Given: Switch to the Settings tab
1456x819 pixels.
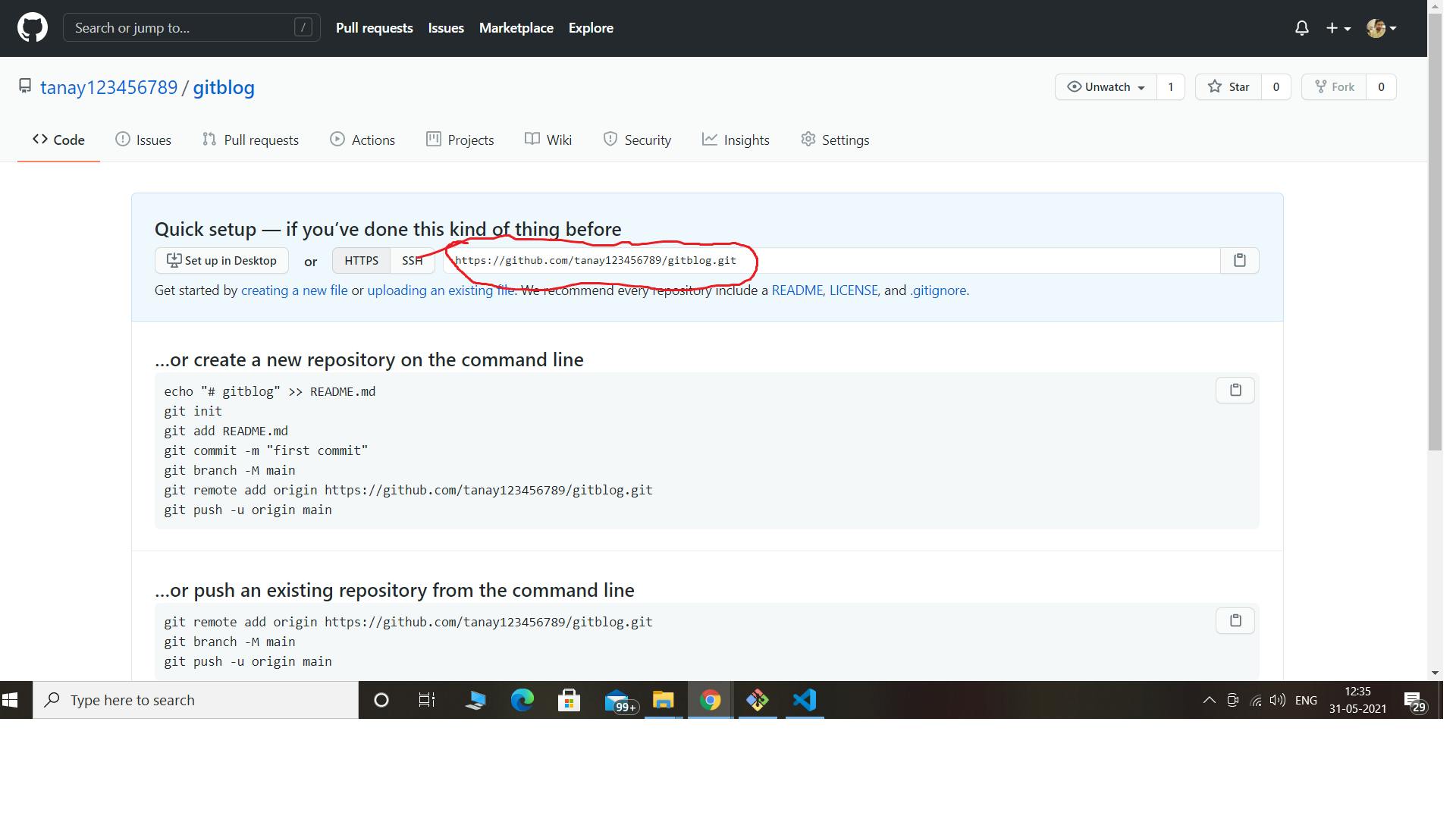Looking at the screenshot, I should point(835,140).
